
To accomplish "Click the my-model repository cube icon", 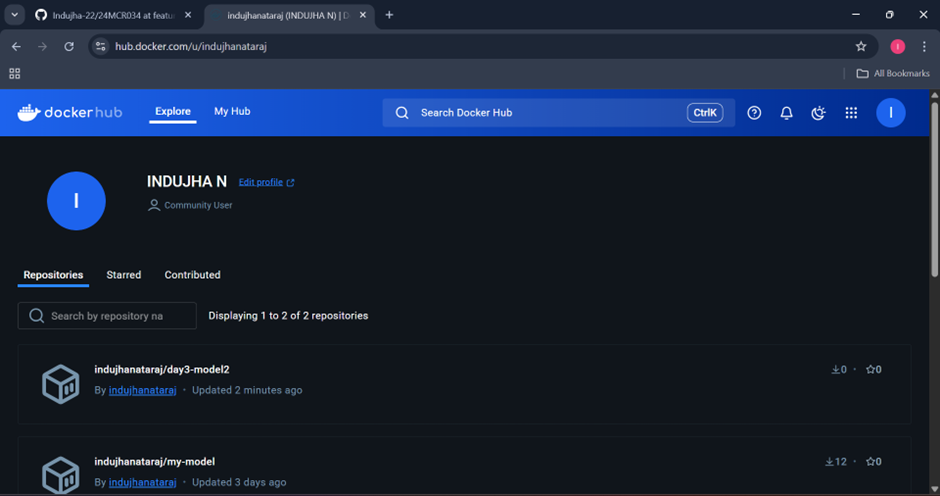I will pos(61,475).
